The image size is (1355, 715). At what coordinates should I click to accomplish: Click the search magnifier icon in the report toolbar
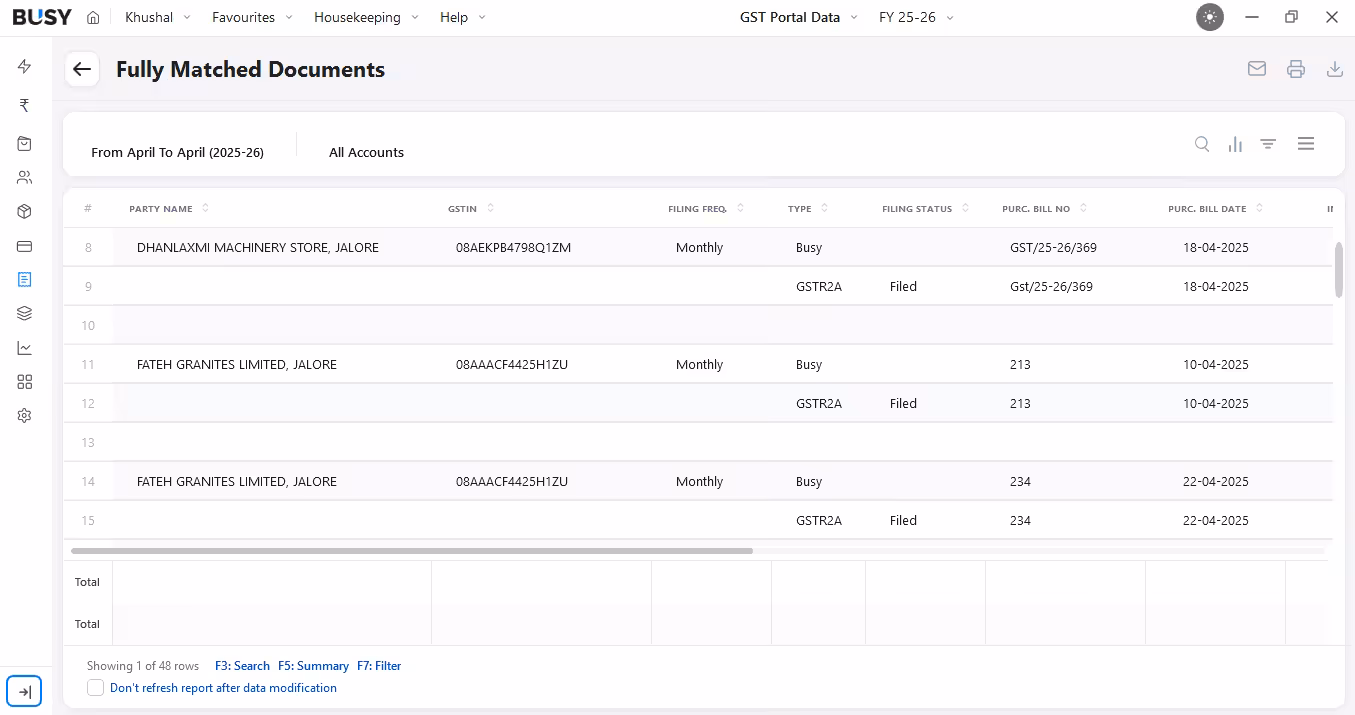coord(1202,144)
